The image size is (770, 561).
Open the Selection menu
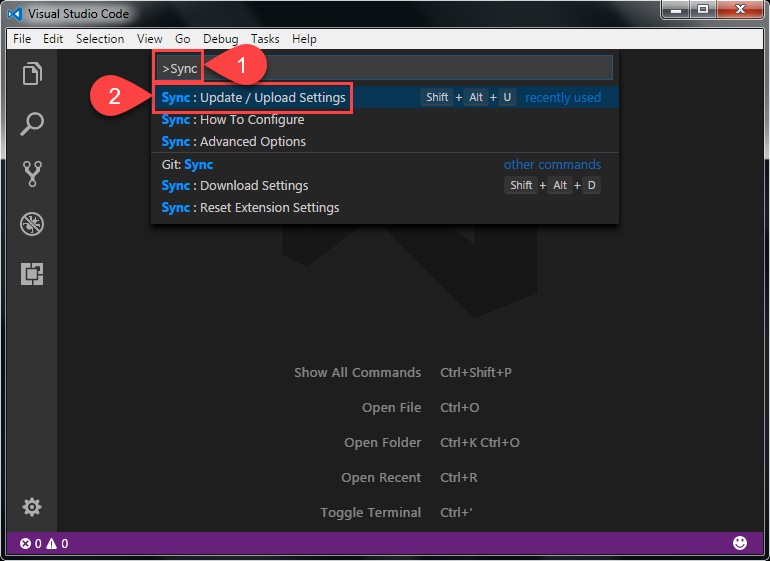(100, 39)
